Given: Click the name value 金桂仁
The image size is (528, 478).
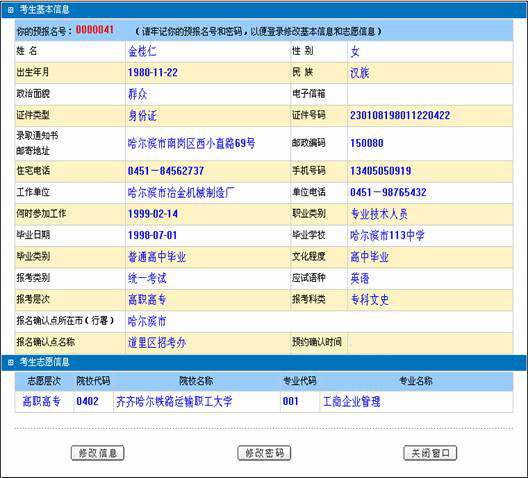Looking at the screenshot, I should coord(142,52).
